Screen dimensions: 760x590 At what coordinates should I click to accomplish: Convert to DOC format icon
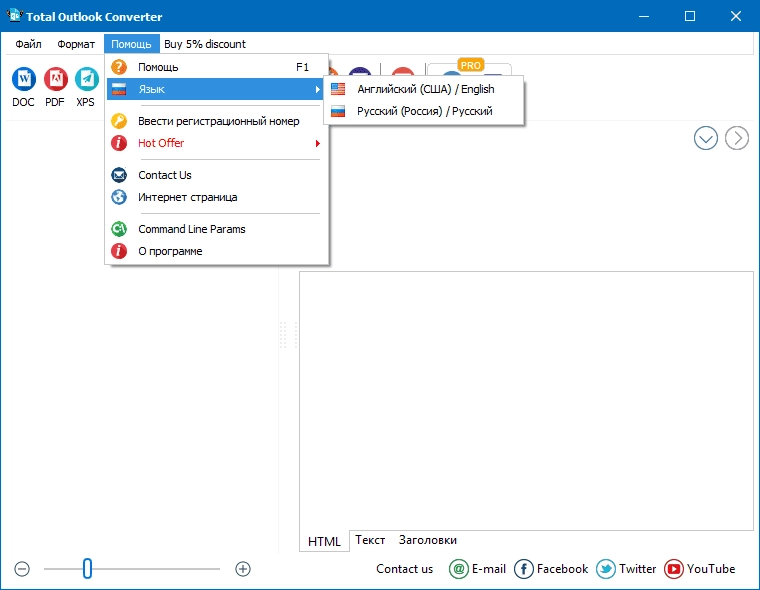pyautogui.click(x=24, y=80)
